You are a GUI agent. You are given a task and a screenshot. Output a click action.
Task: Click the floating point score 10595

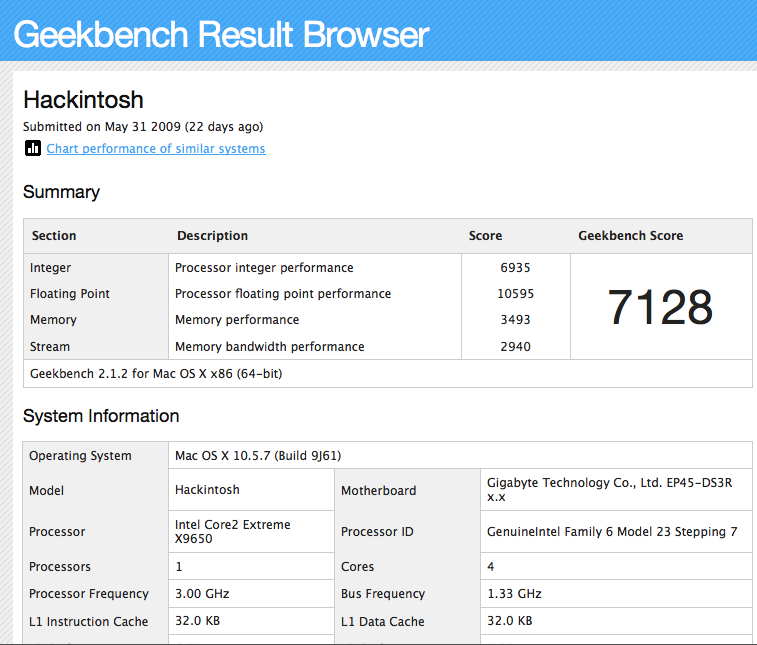pyautogui.click(x=515, y=294)
